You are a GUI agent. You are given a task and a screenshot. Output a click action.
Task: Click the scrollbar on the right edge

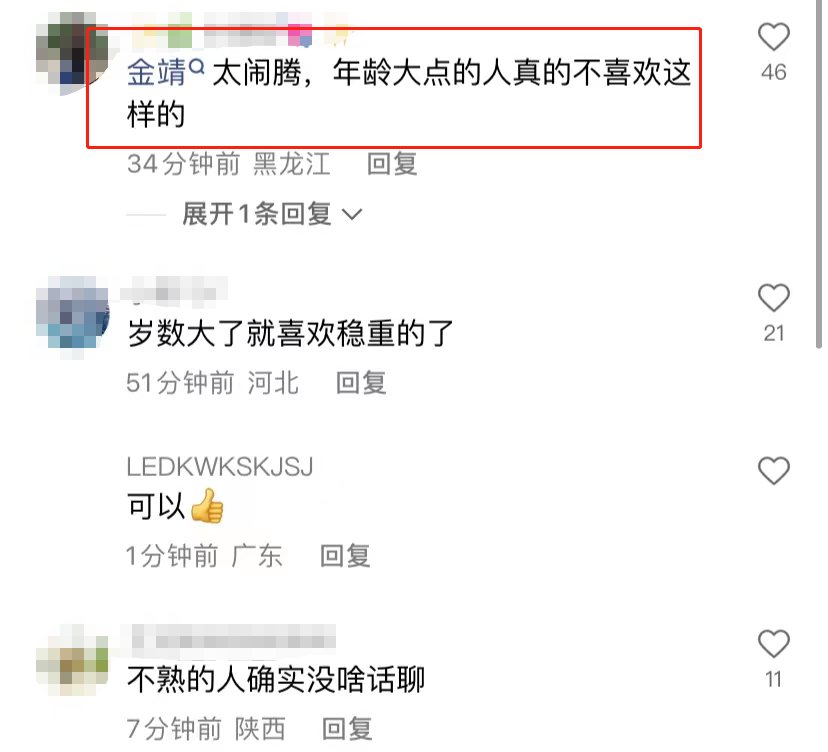[818, 174]
